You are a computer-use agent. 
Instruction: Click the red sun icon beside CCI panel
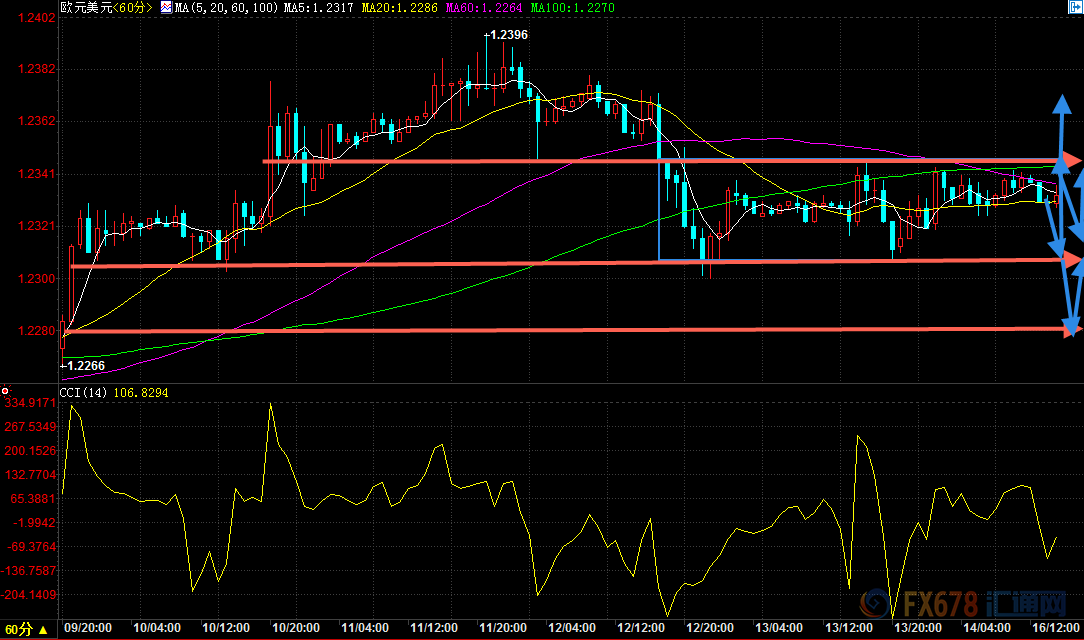click(5, 392)
